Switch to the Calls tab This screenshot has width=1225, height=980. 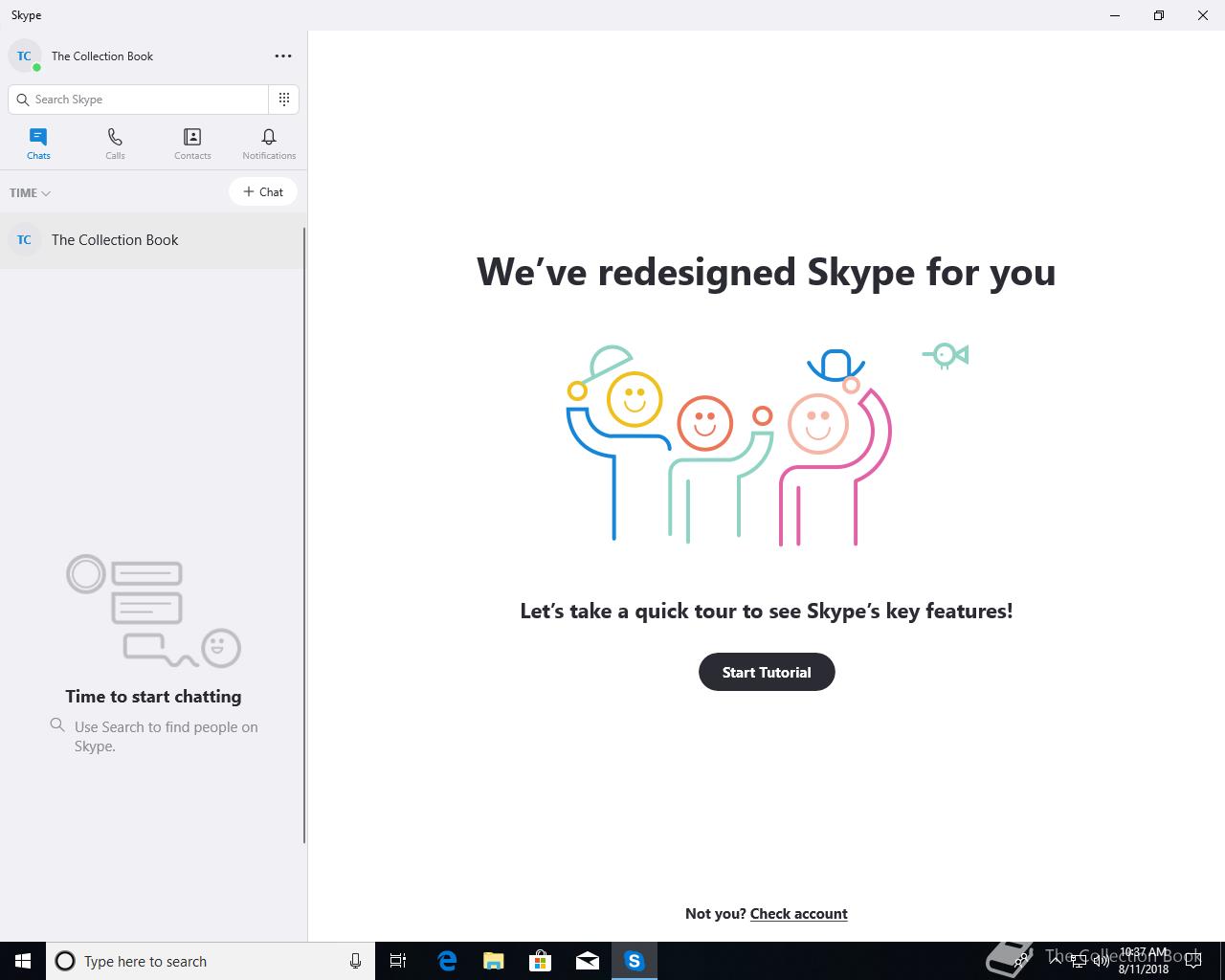pos(115,144)
